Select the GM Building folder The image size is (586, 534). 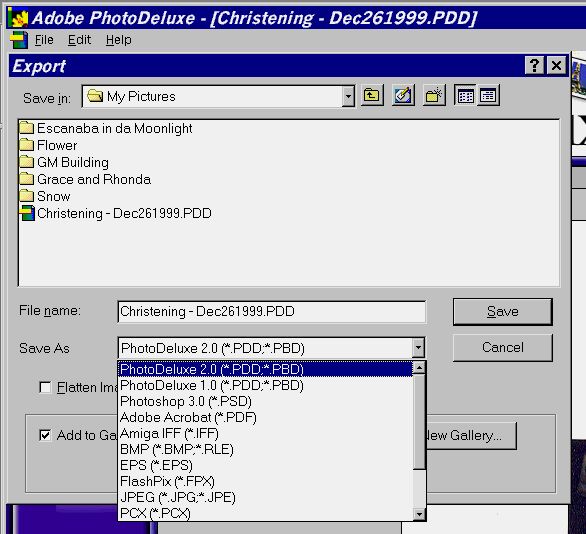point(64,162)
